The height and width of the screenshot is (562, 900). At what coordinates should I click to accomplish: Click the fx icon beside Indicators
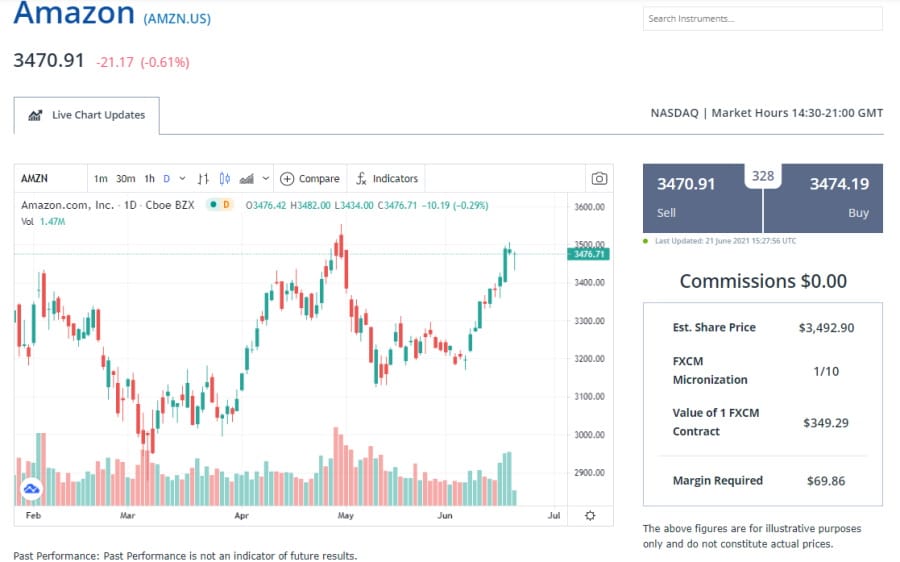point(361,179)
